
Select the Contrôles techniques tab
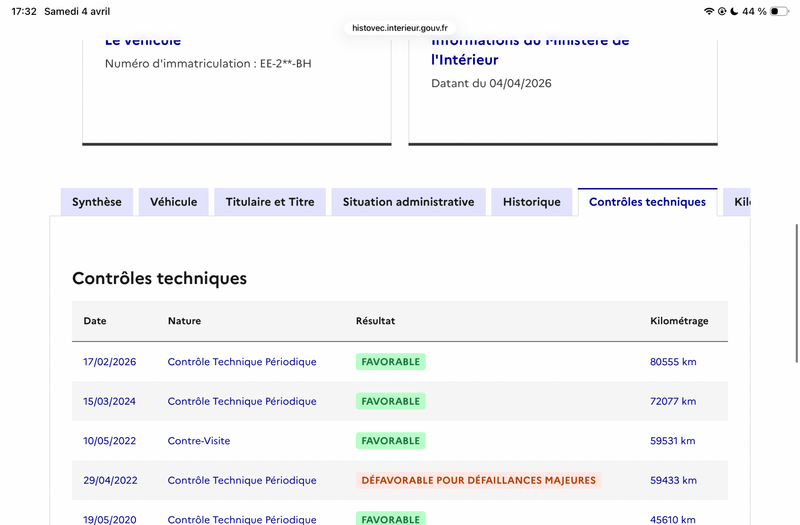point(647,202)
